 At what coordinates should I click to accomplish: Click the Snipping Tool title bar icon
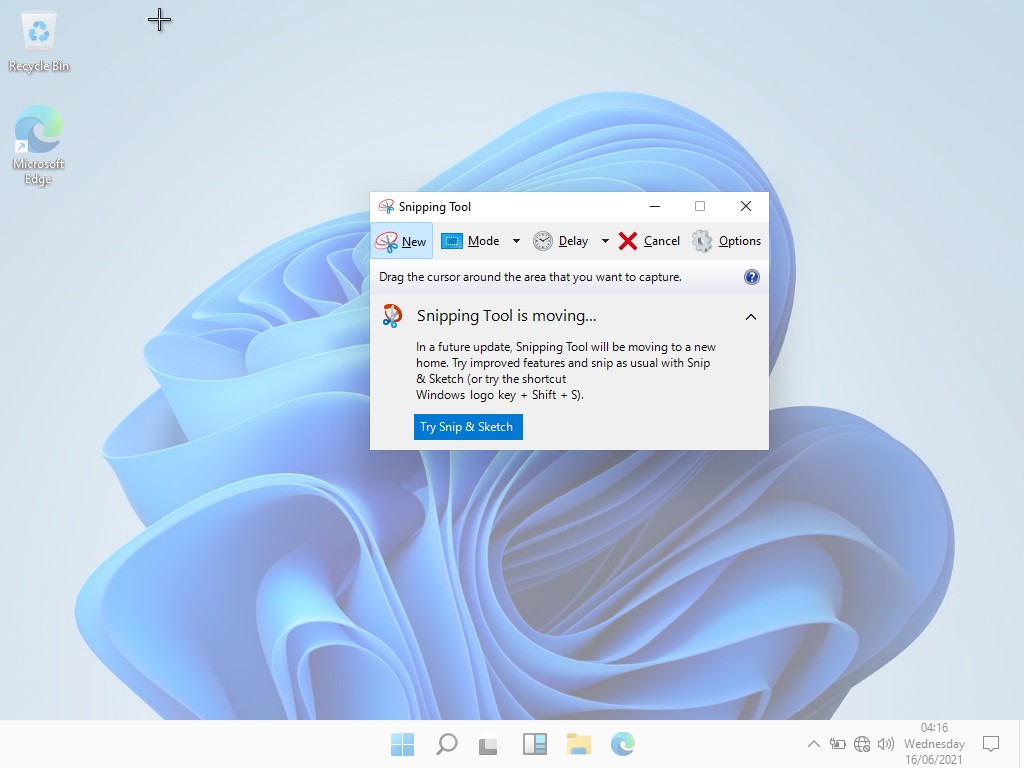coord(386,206)
